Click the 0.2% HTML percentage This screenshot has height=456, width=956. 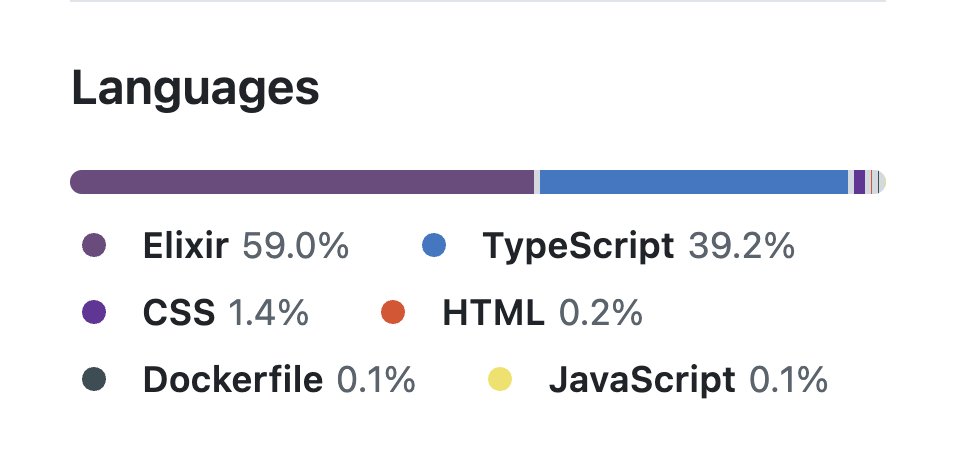pyautogui.click(x=601, y=313)
